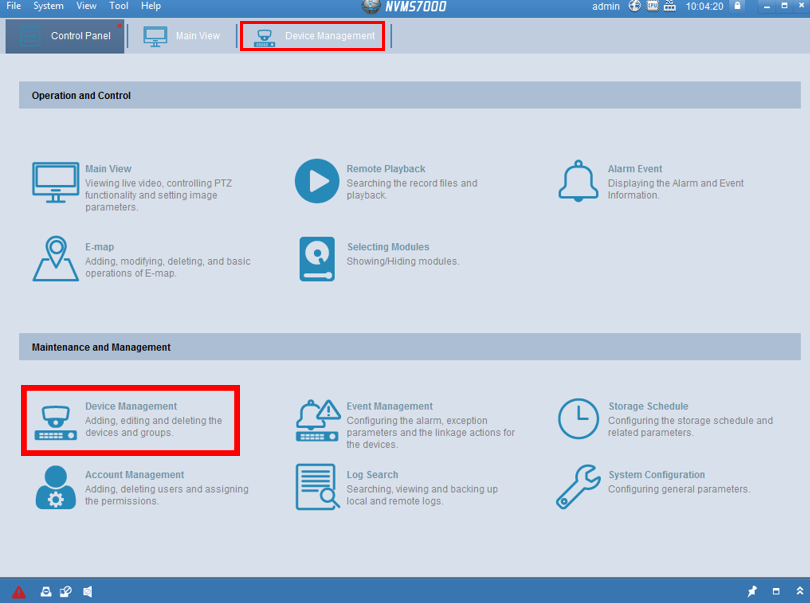Click the admin username in title bar
This screenshot has height=603, width=810.
coord(605,7)
